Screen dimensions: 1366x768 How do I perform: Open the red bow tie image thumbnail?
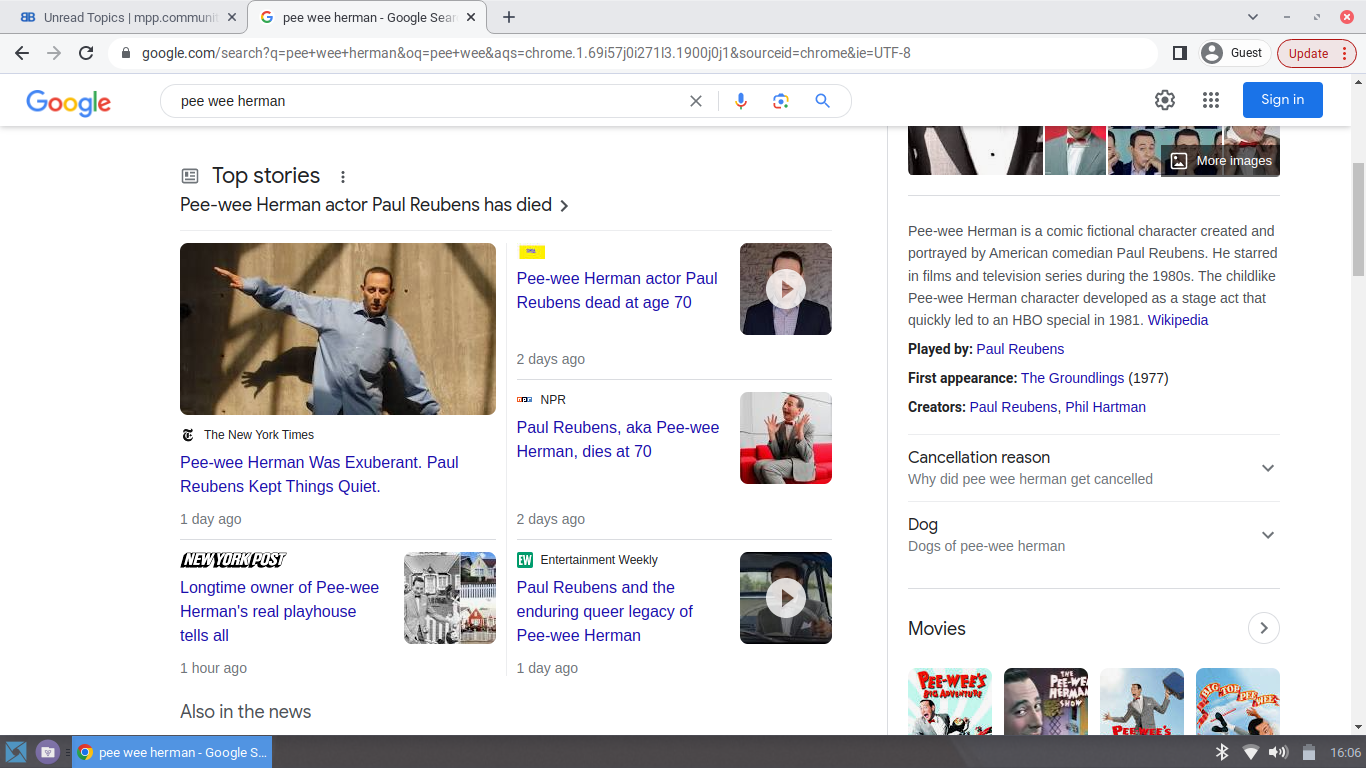(1075, 150)
